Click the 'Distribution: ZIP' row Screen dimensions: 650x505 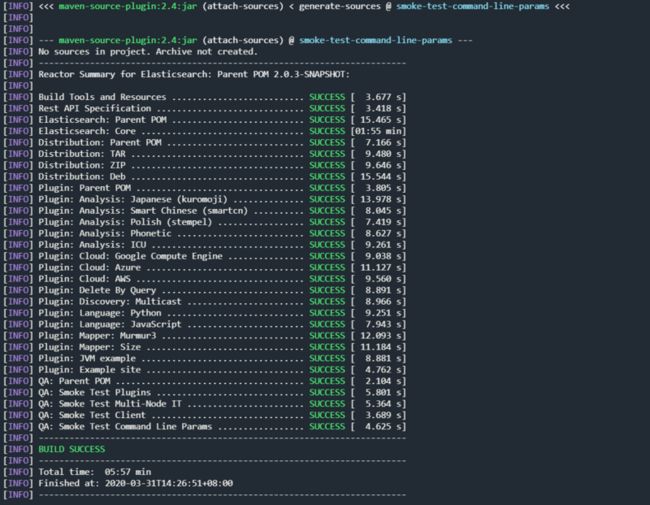204,165
